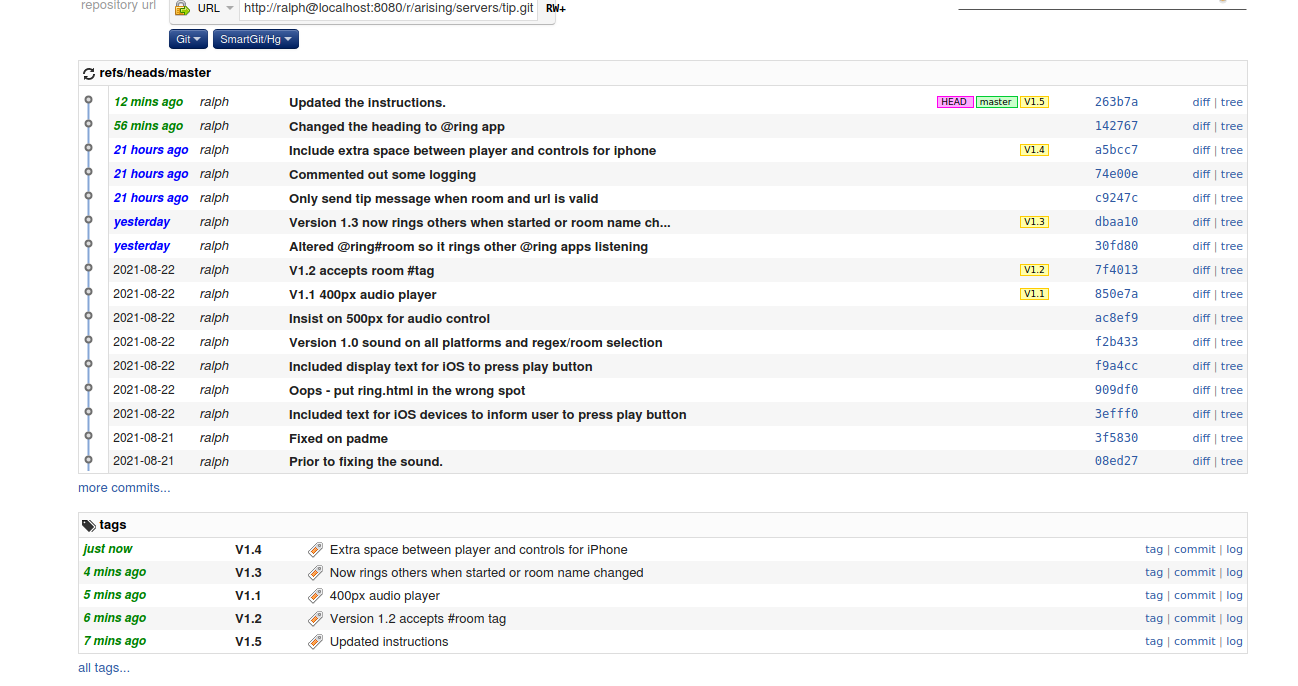Open log link for tag V1.3

tap(1234, 573)
